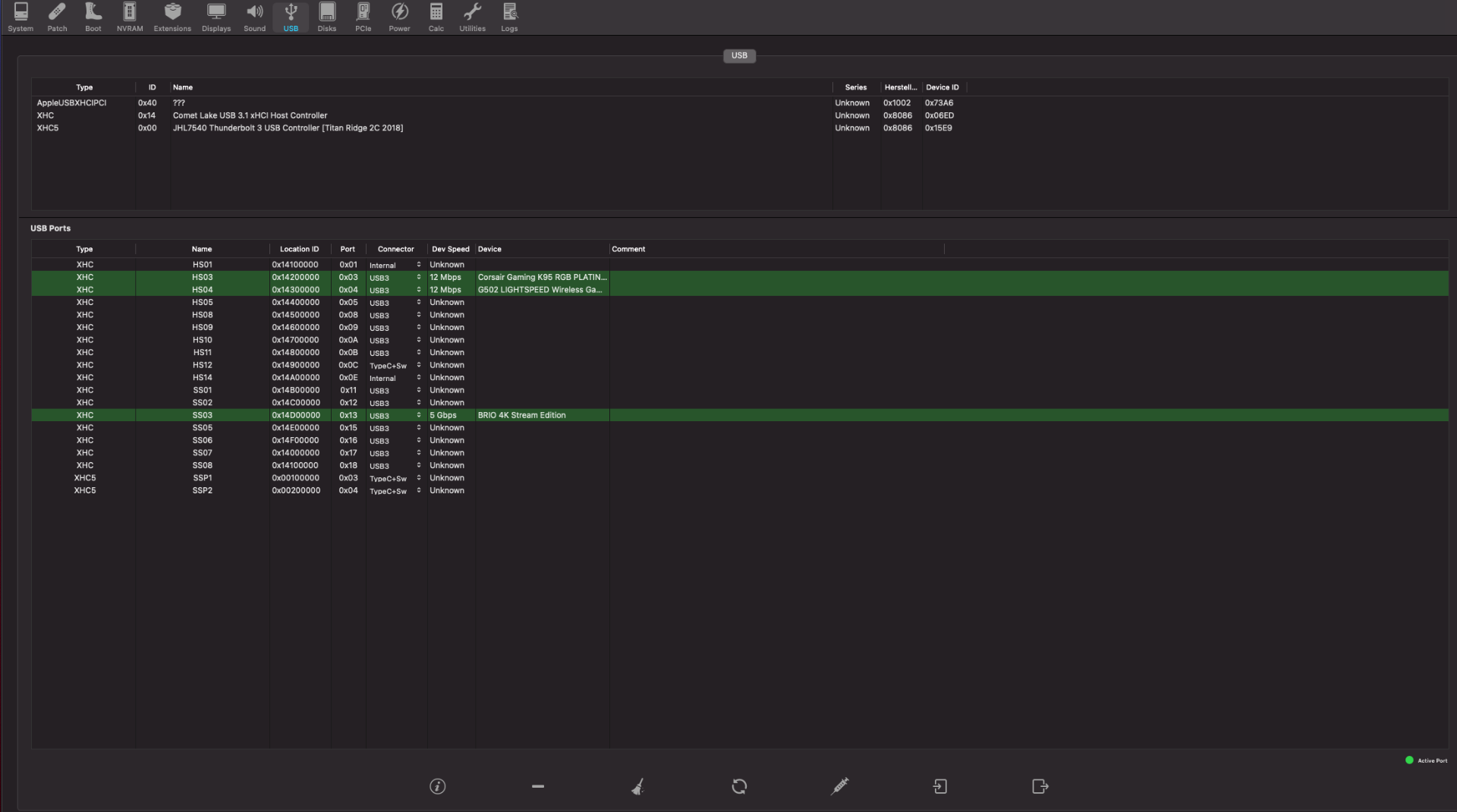The image size is (1457, 812).
Task: Click the syringe inject icon
Action: tap(839, 786)
